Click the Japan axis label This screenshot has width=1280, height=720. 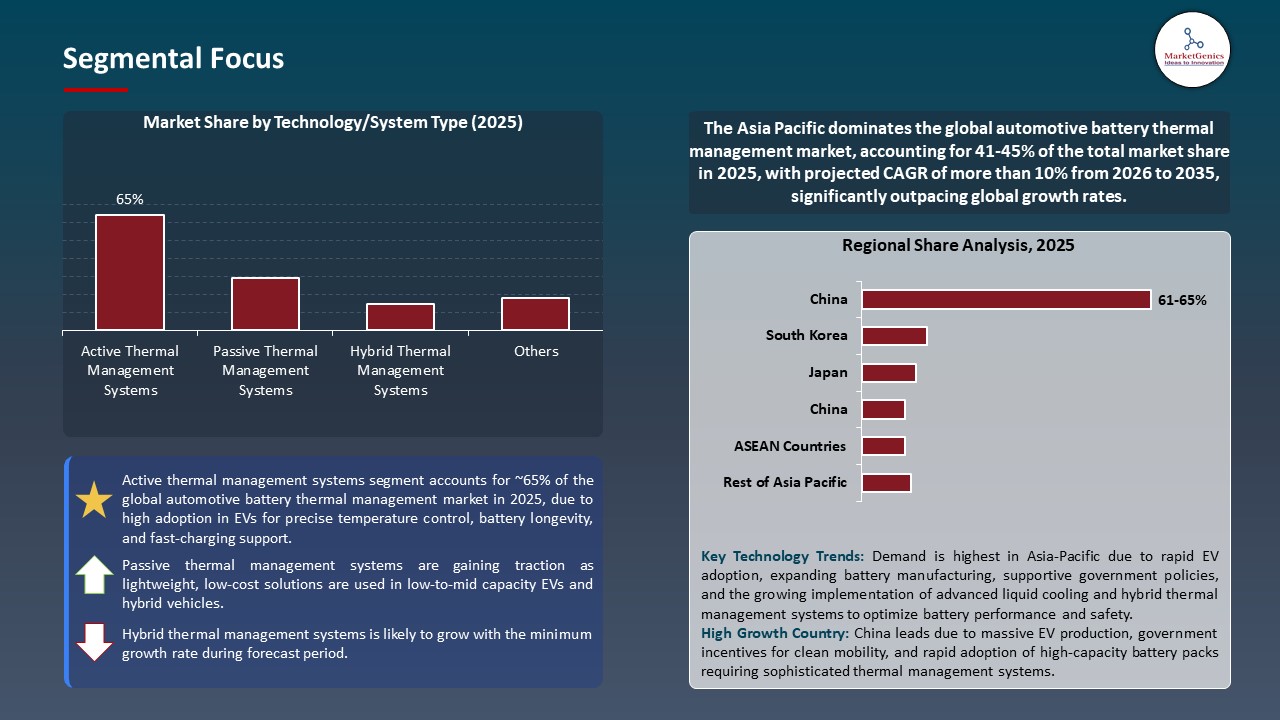828,372
